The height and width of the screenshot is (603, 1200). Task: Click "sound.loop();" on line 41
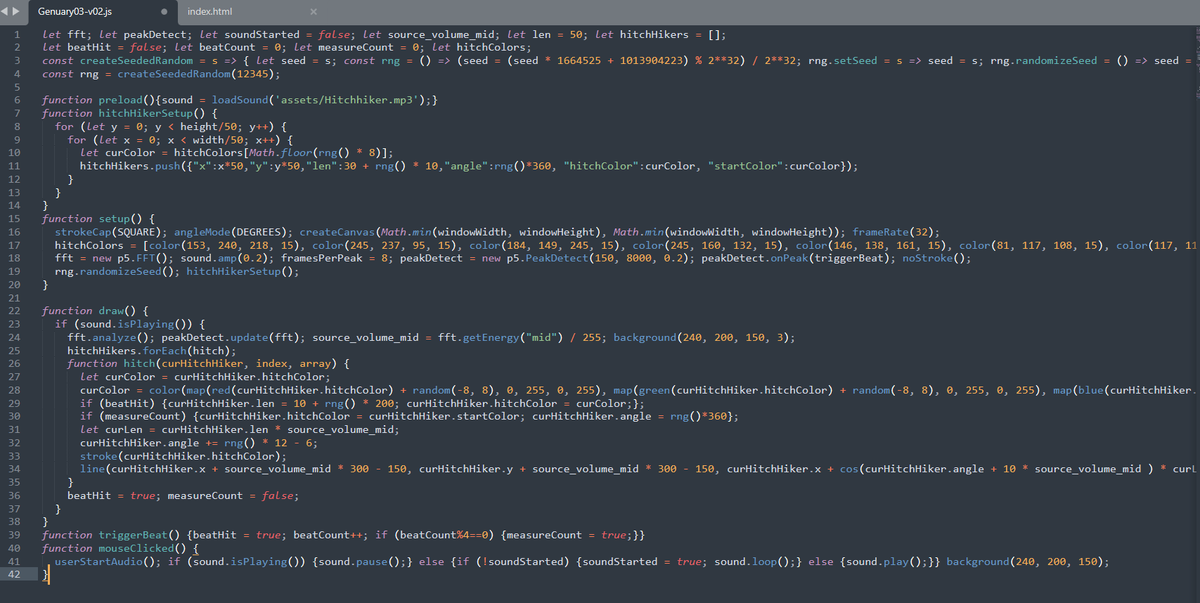[752, 561]
